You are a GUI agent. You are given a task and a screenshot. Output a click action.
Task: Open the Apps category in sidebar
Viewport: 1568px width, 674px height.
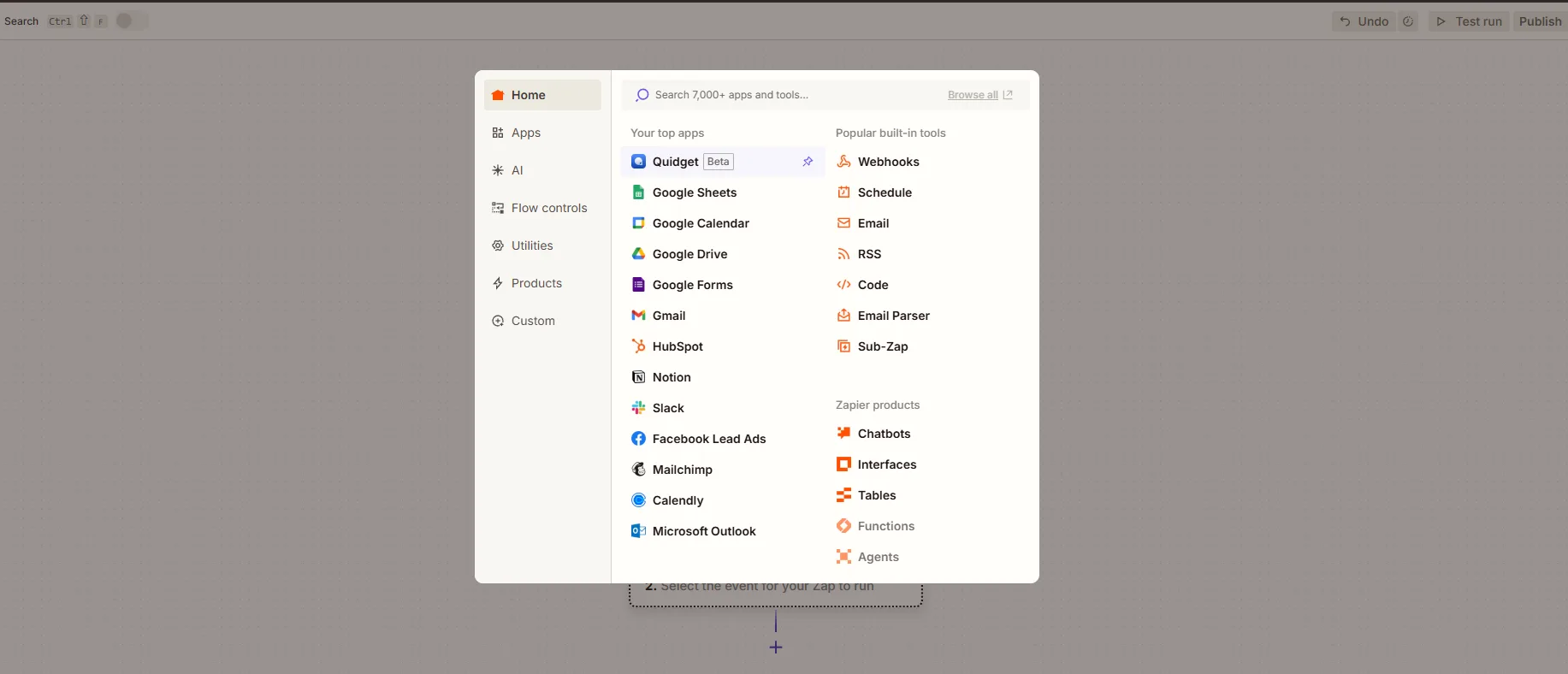click(525, 133)
